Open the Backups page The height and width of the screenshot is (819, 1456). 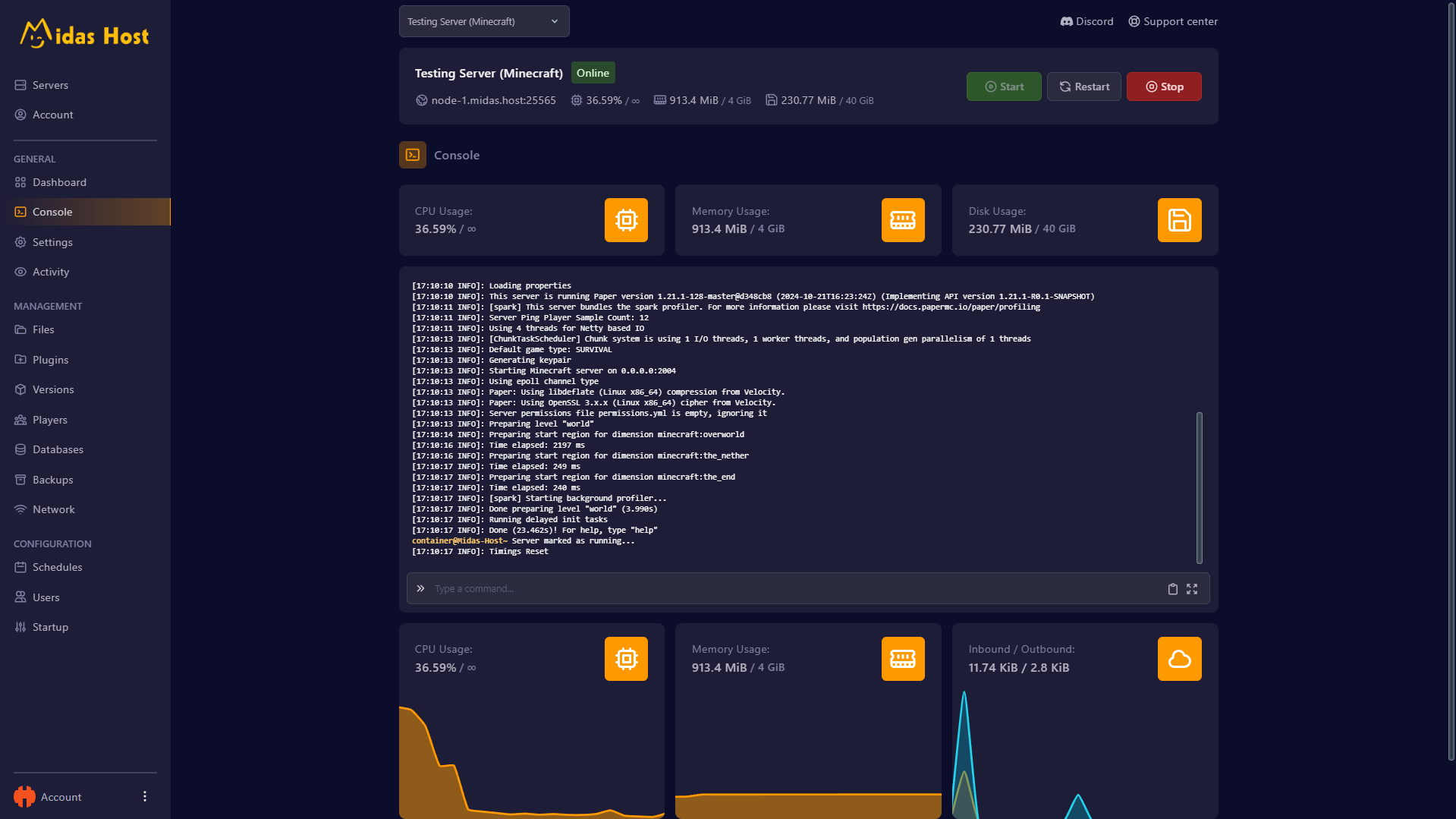coord(85,480)
